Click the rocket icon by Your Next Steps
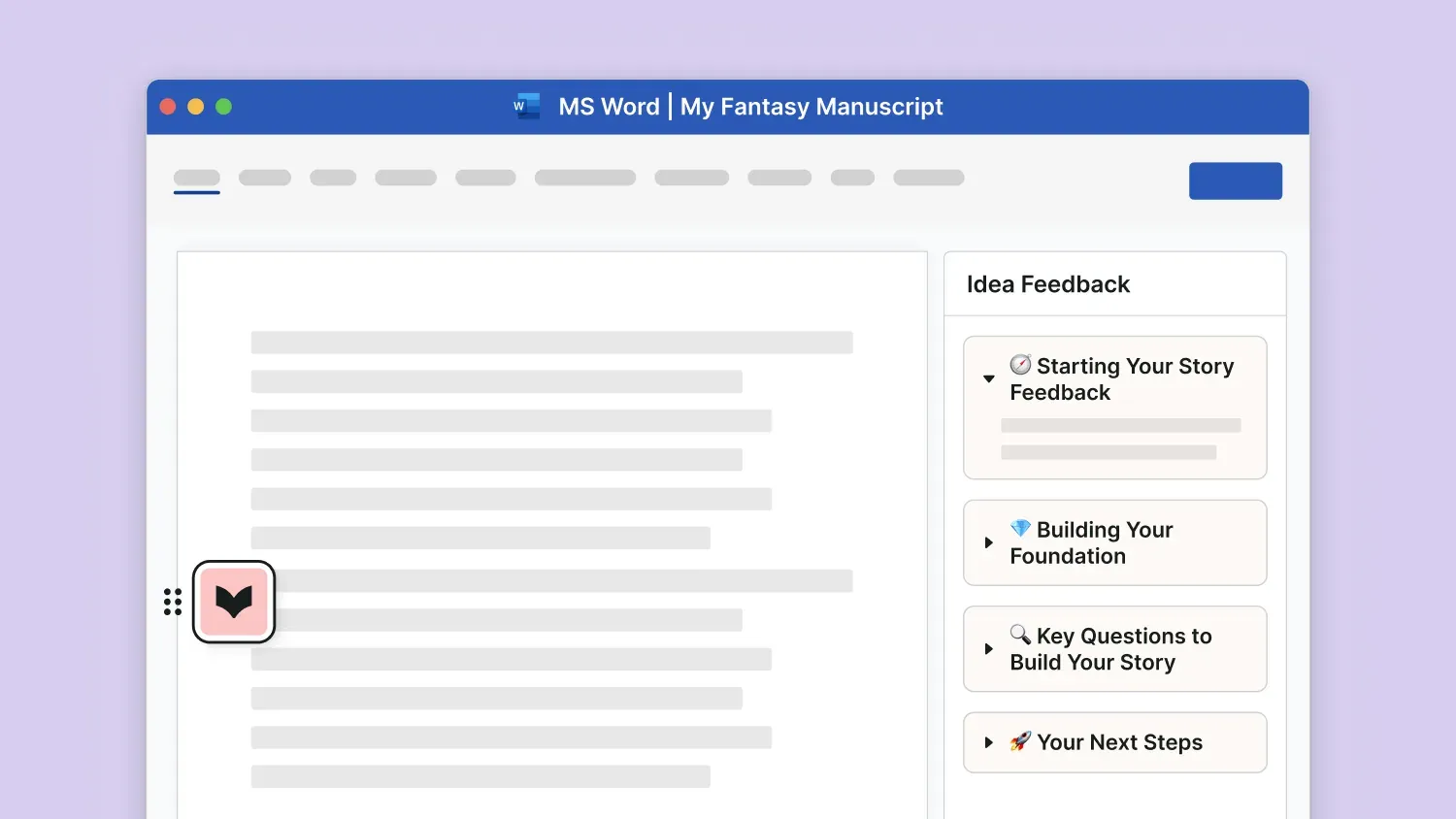The height and width of the screenshot is (819, 1456). [1020, 741]
